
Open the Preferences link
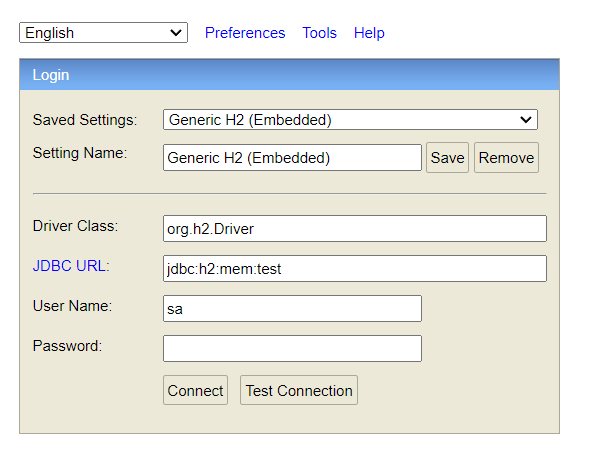[245, 33]
